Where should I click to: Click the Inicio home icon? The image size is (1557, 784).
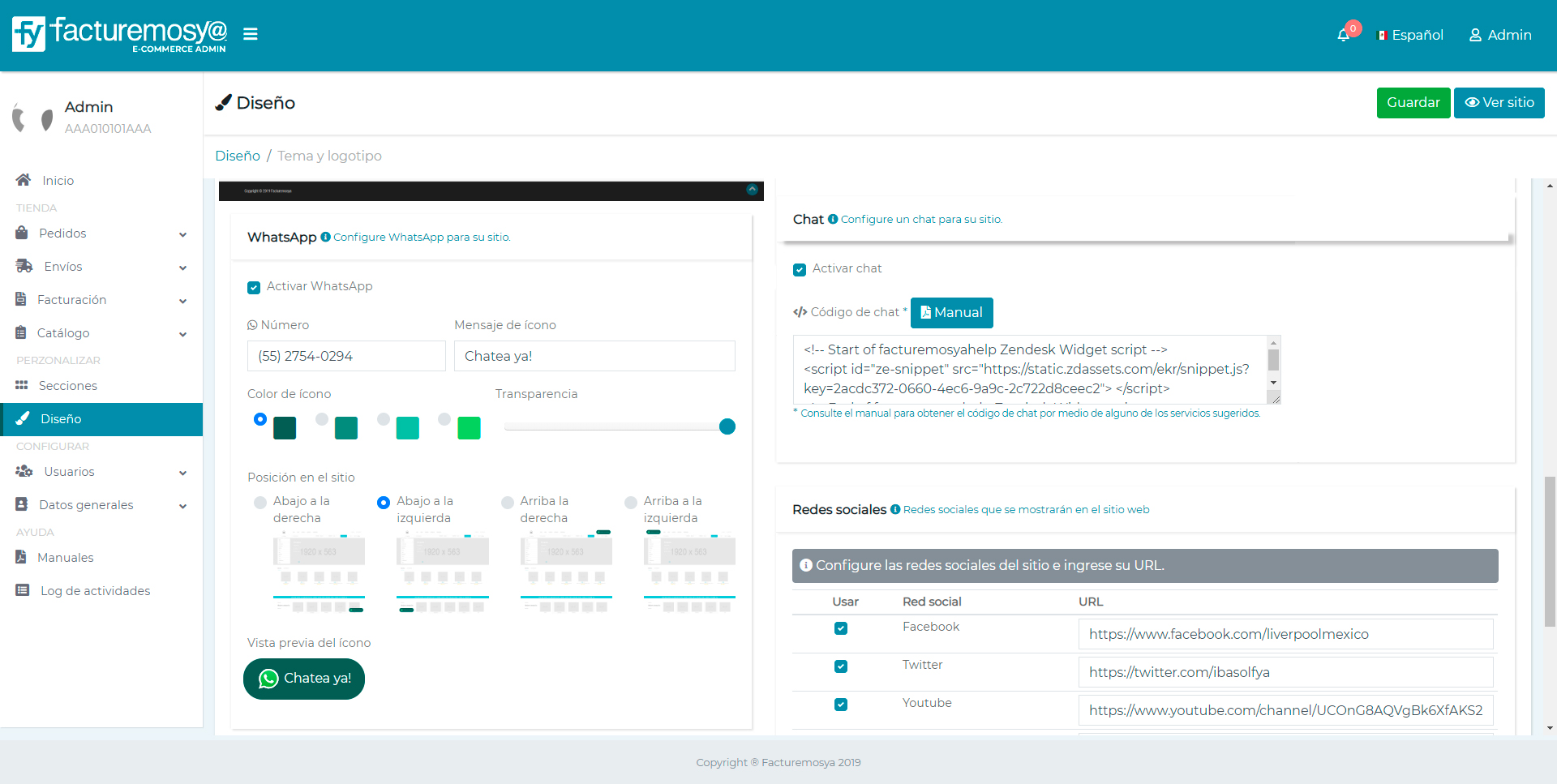pyautogui.click(x=24, y=180)
